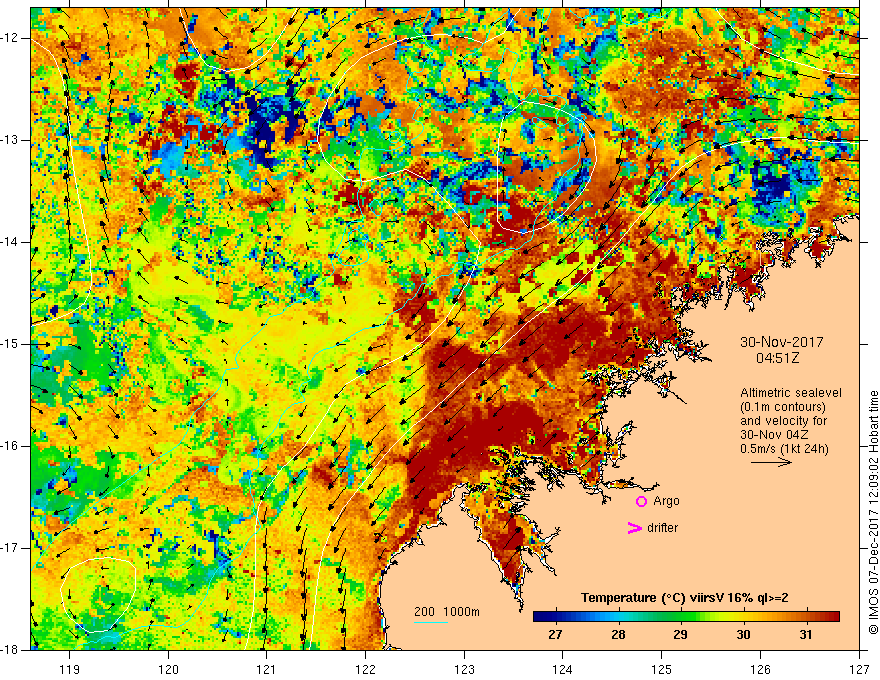880x680 pixels.
Task: Click longitude axis label 121
Action: point(267,669)
